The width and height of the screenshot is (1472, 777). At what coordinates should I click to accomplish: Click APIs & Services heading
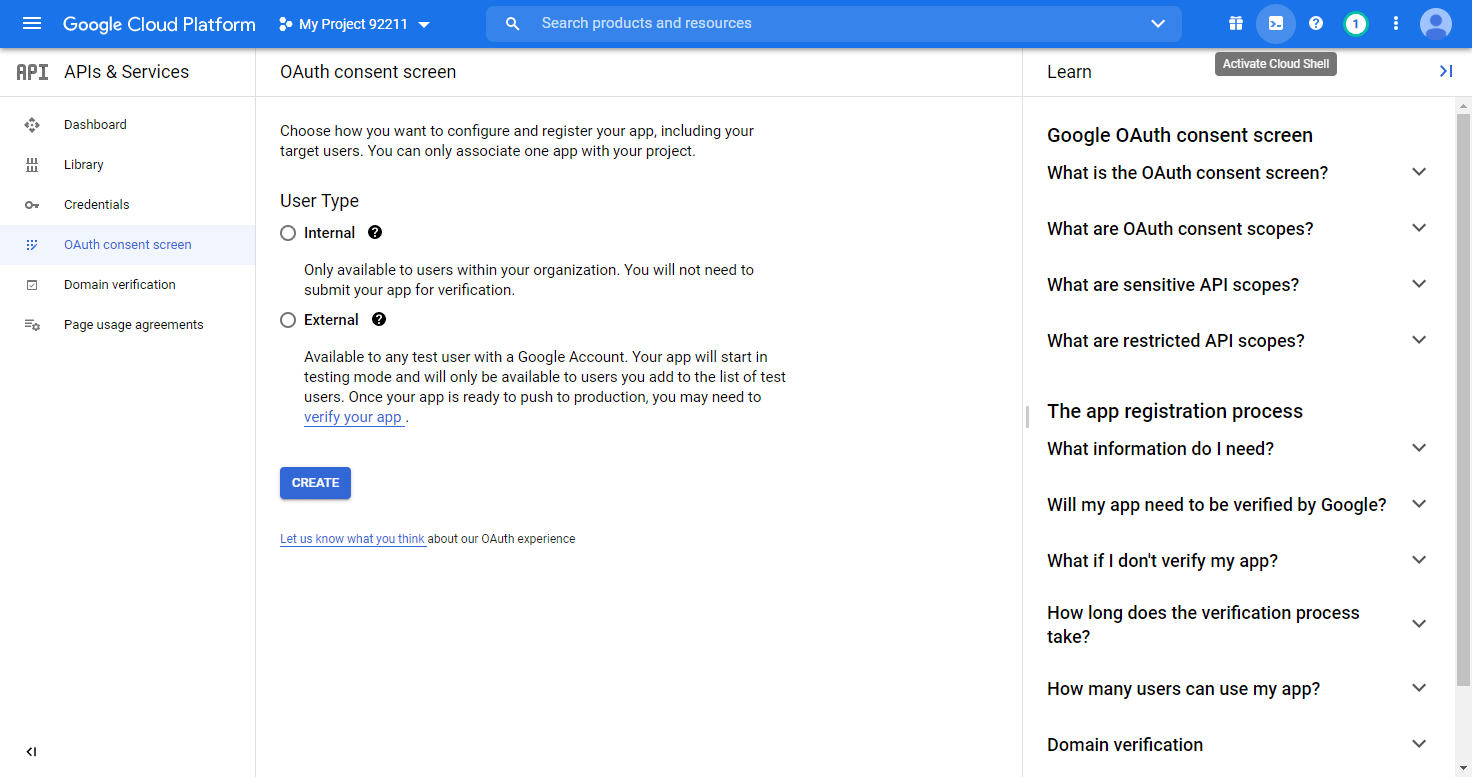[126, 72]
